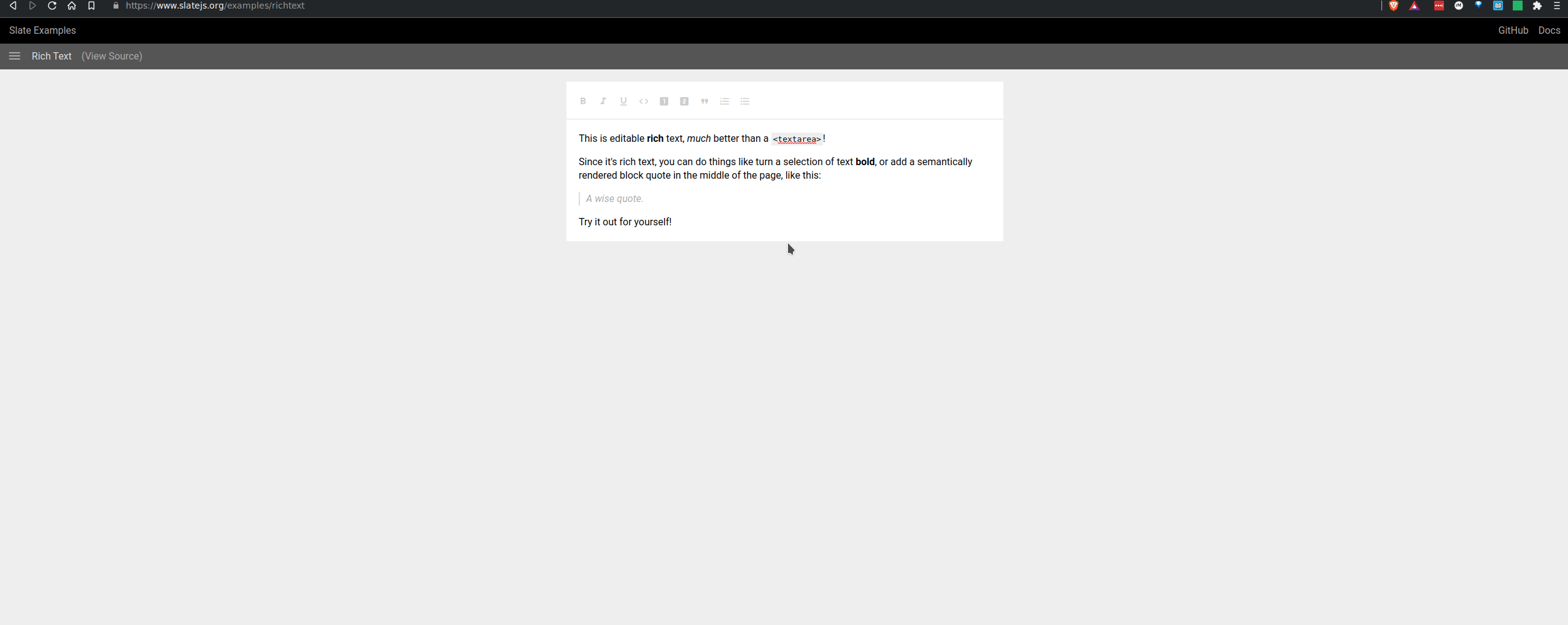The height and width of the screenshot is (625, 1568).
Task: Toggle bold formatting in the editor toolbar
Action: [x=583, y=101]
